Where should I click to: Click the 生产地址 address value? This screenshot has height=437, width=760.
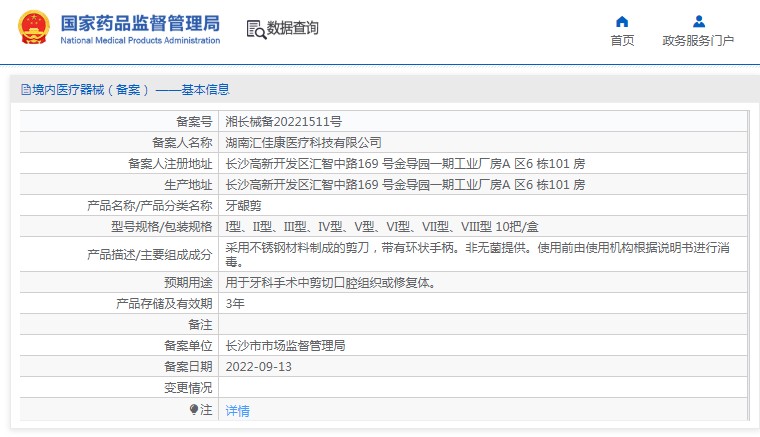click(405, 185)
